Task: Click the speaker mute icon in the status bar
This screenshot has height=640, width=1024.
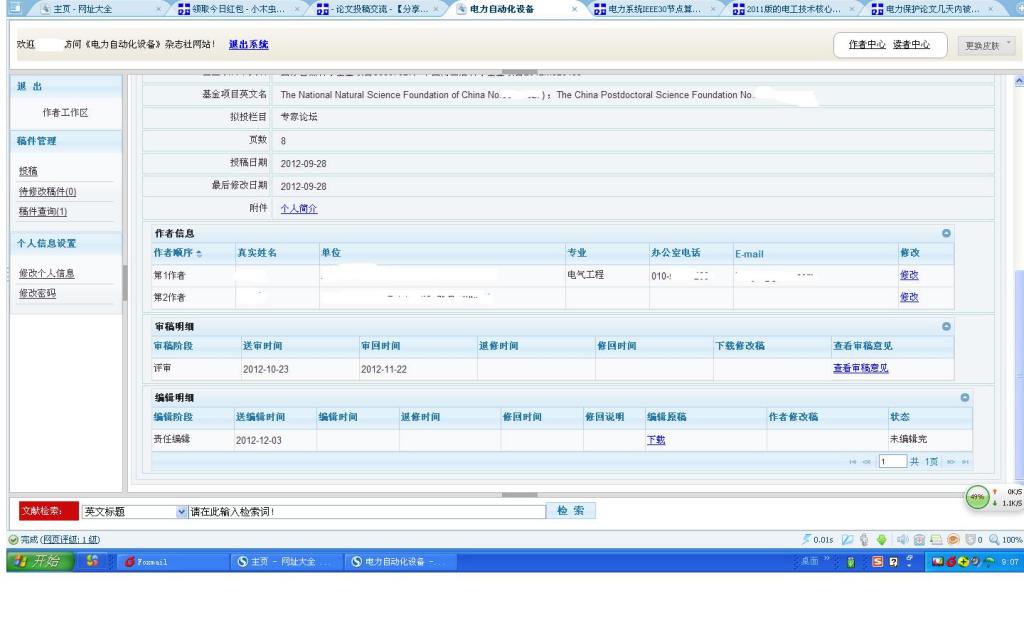Action: [x=903, y=539]
